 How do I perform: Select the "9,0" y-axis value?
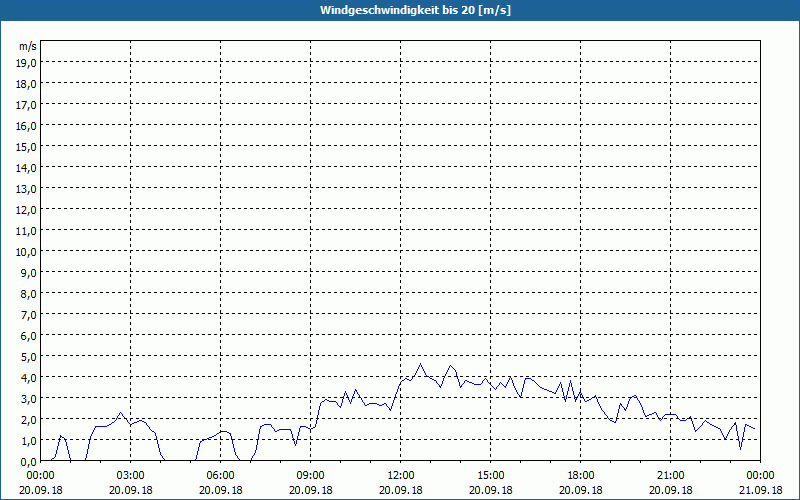[x=29, y=272]
